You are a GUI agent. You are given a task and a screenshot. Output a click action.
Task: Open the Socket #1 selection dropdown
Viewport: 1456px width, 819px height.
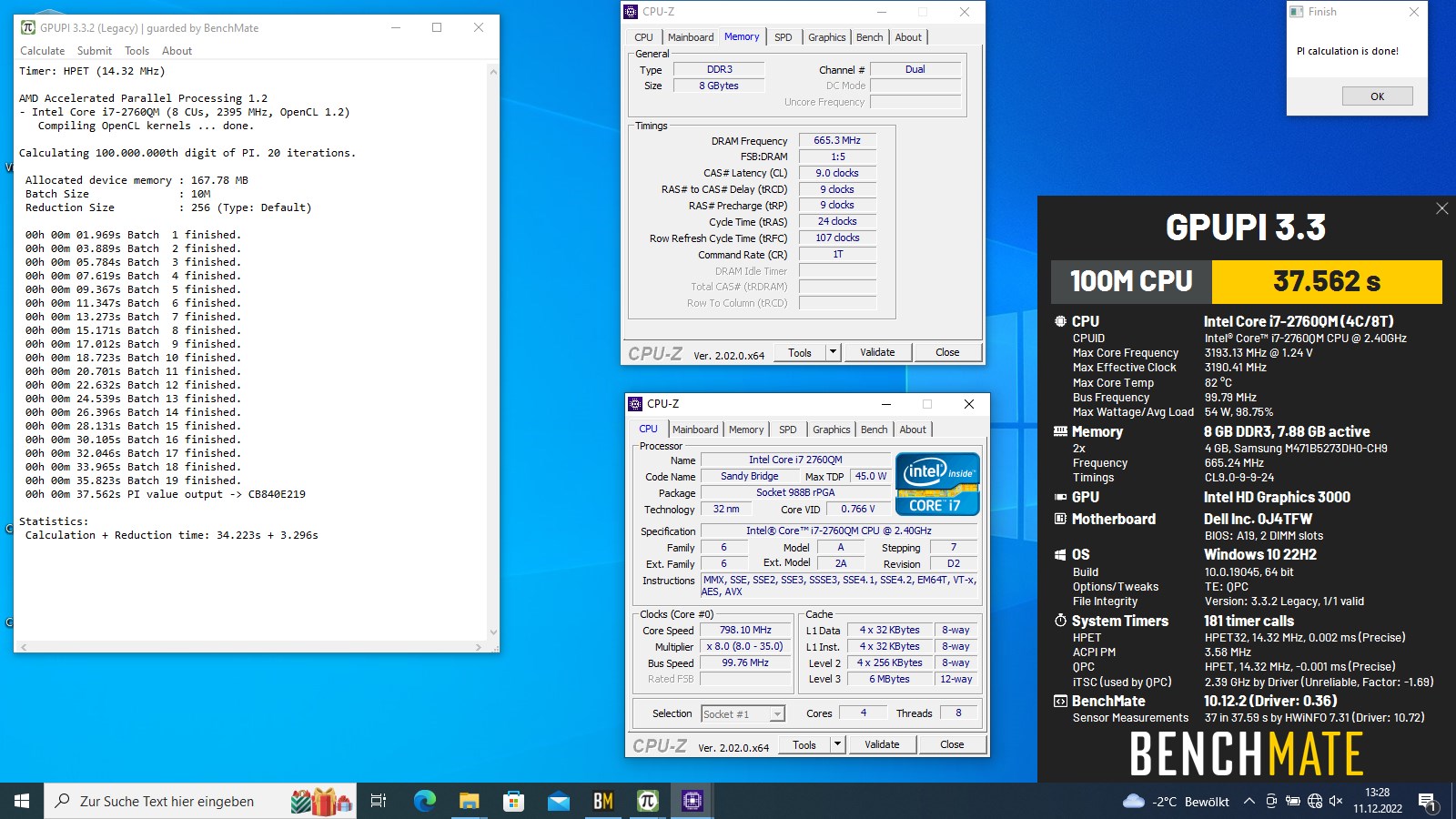point(743,714)
